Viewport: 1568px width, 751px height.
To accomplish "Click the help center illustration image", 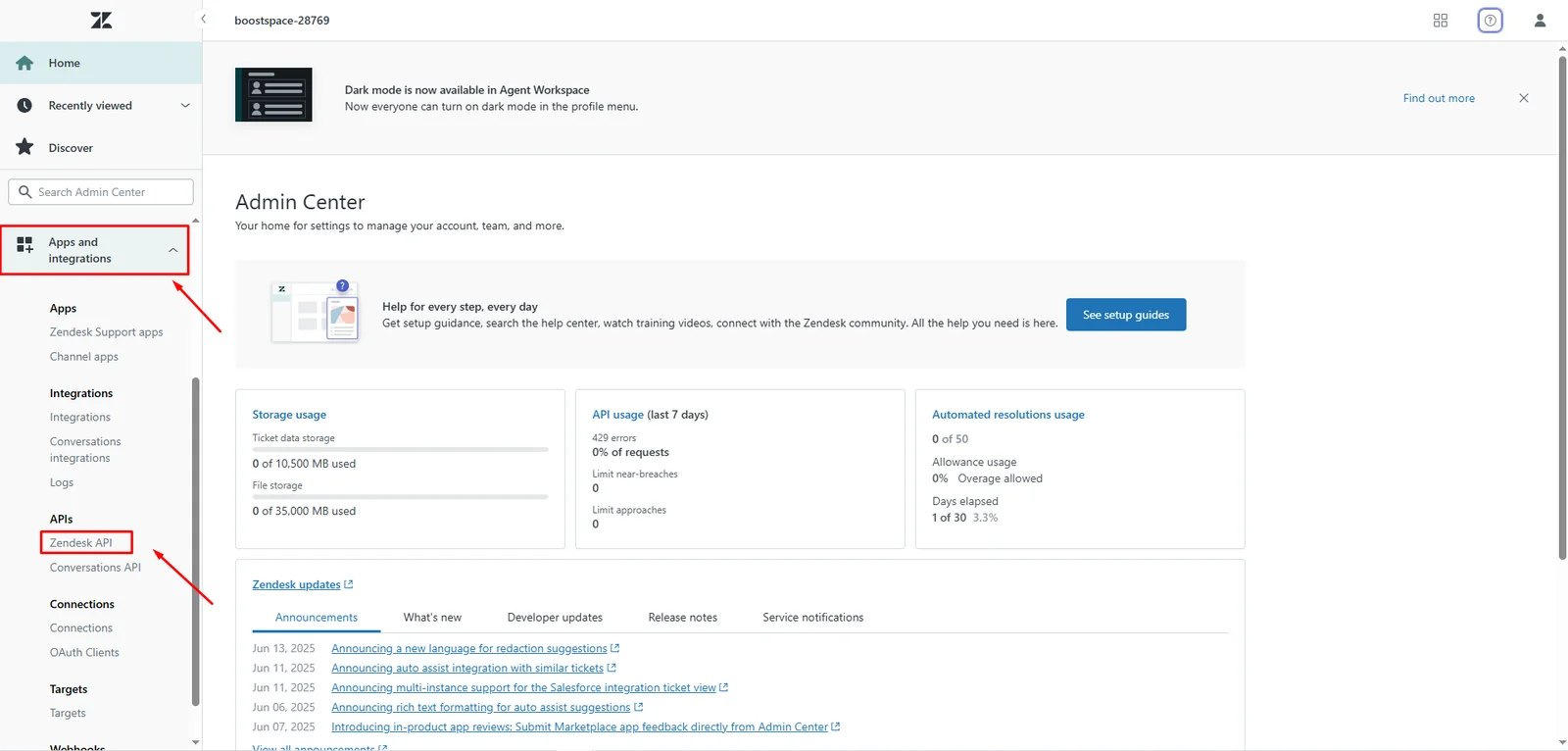I will coord(316,313).
